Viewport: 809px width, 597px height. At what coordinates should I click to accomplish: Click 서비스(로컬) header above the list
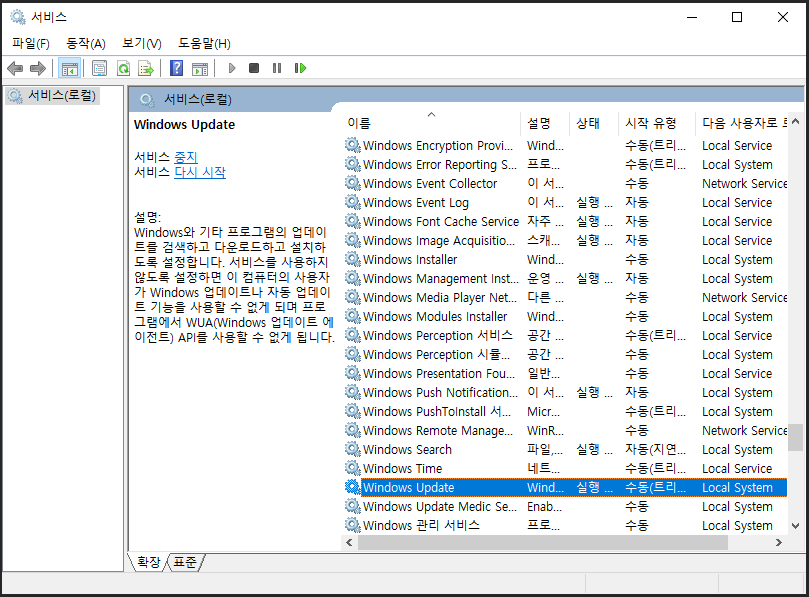[198, 99]
